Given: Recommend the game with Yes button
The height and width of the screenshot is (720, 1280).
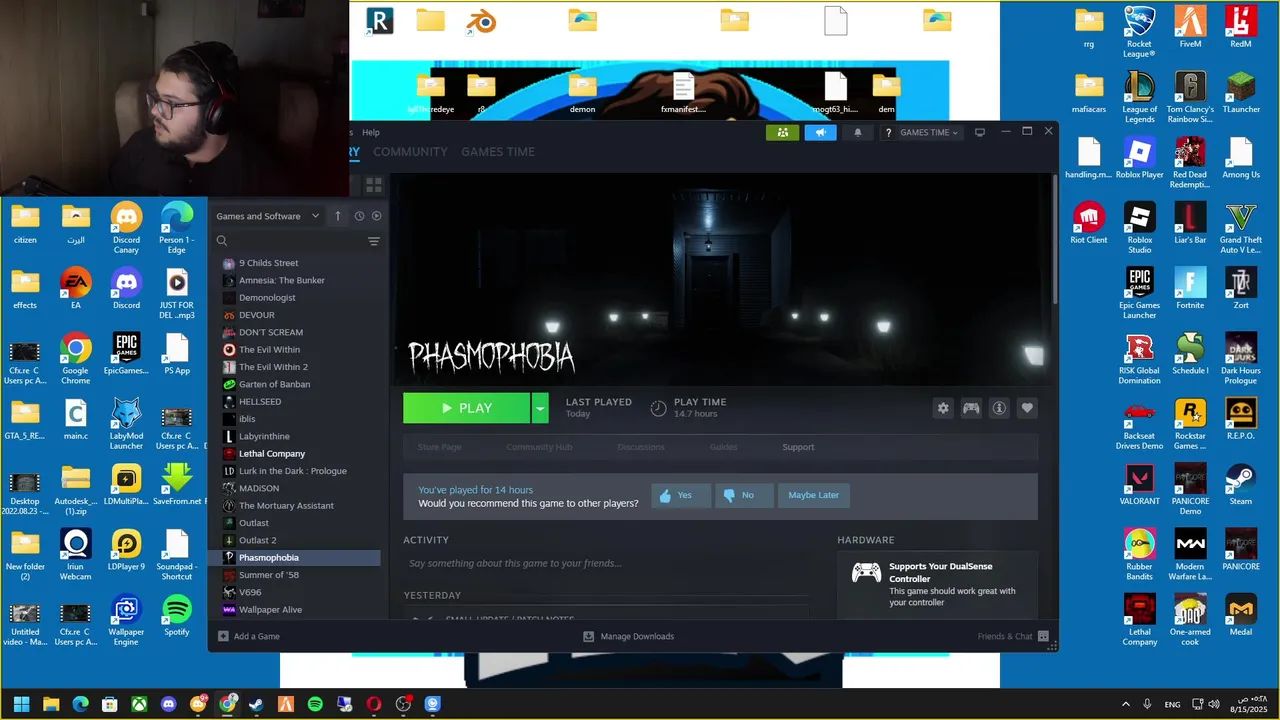Looking at the screenshot, I should pyautogui.click(x=680, y=495).
